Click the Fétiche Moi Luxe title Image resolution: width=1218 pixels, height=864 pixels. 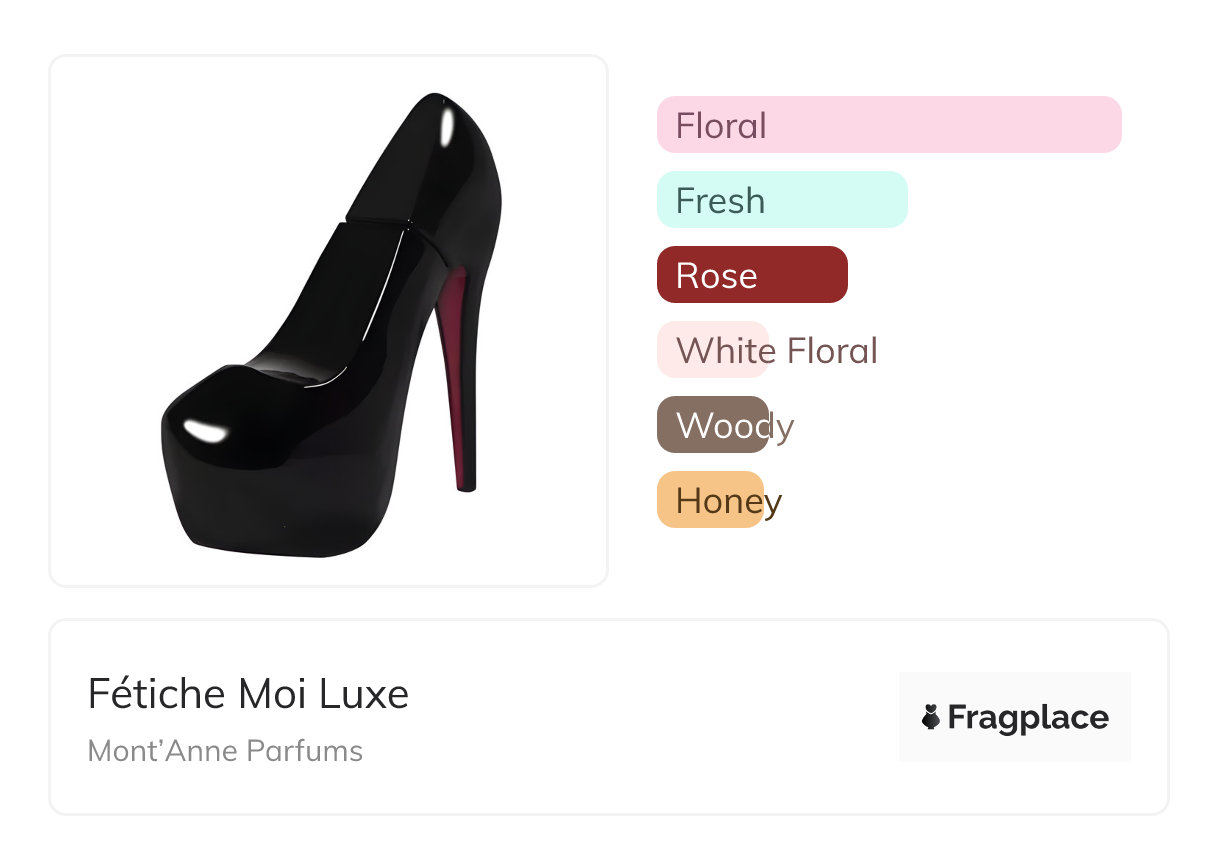pos(248,694)
